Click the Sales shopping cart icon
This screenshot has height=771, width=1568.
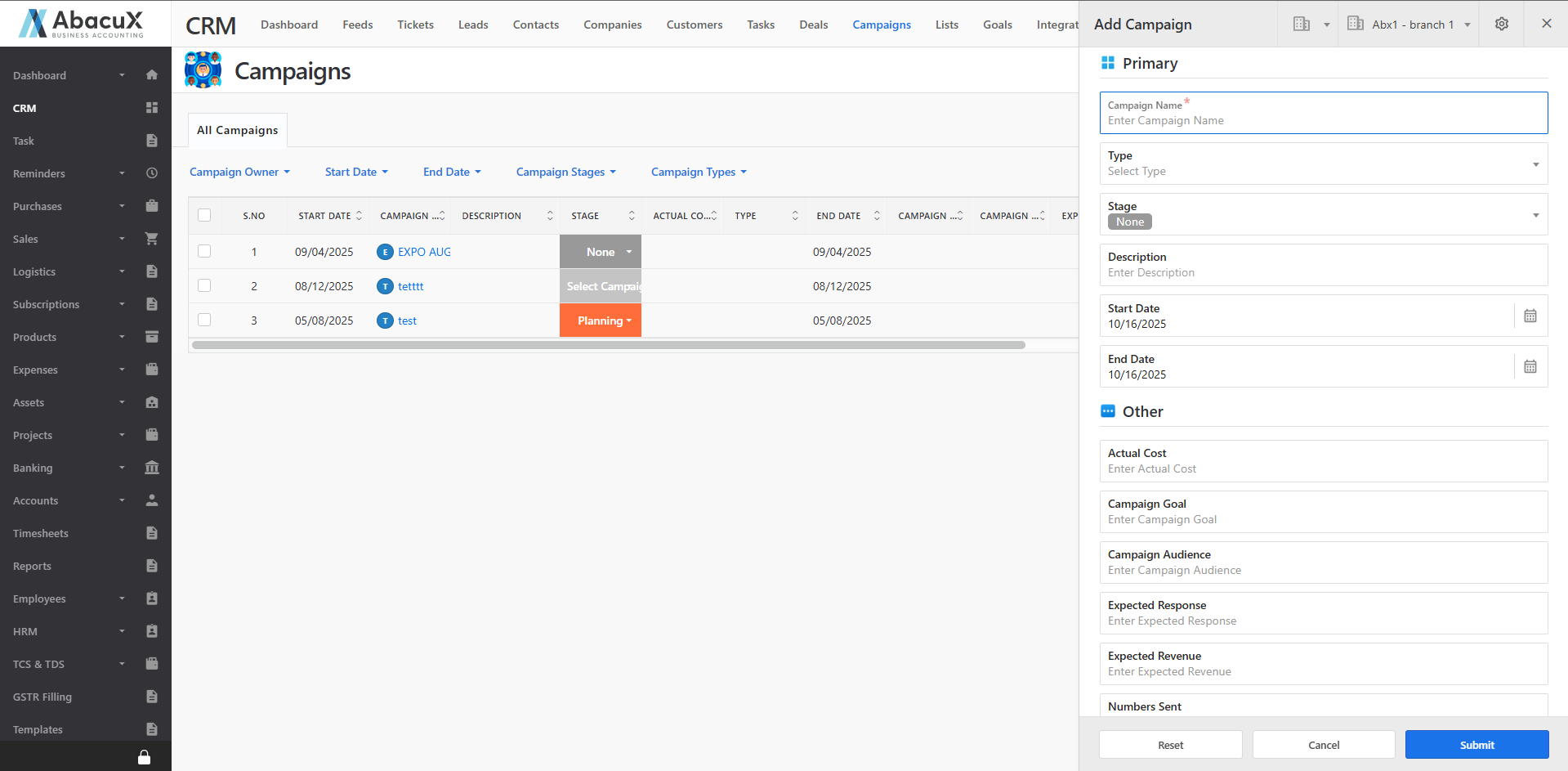pos(151,239)
